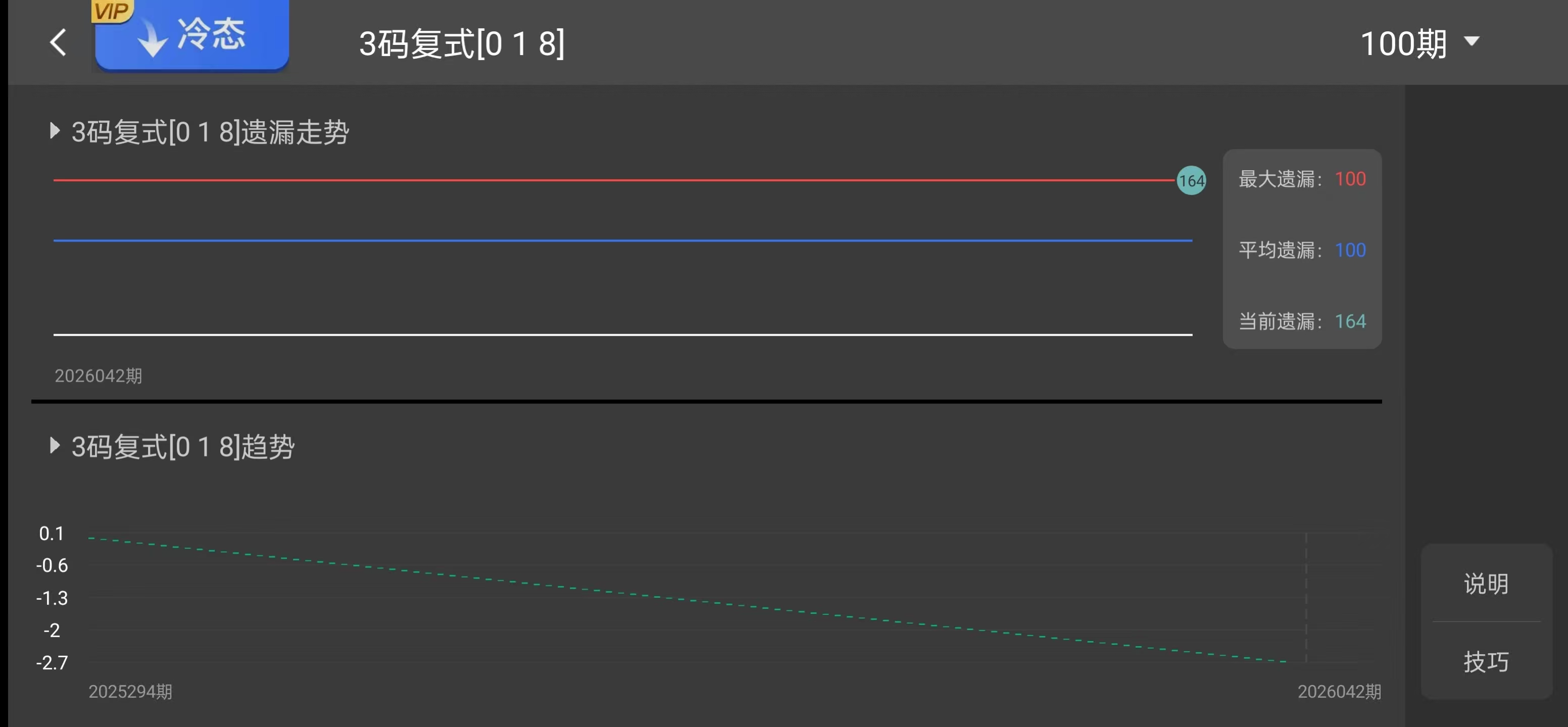Select the 平均遗漏 blue value 100

(1350, 250)
